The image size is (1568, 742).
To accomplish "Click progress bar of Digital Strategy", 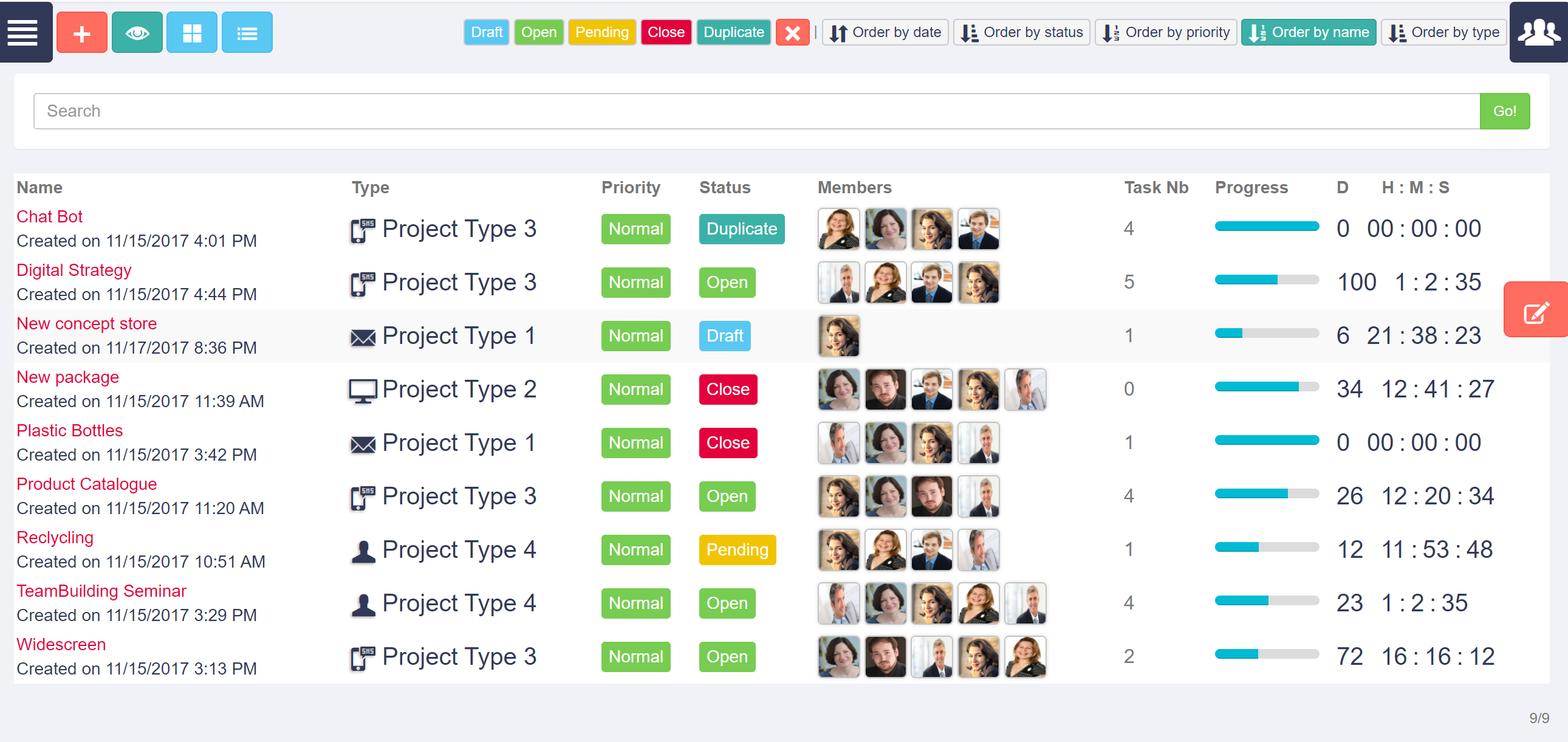I will tap(1267, 280).
